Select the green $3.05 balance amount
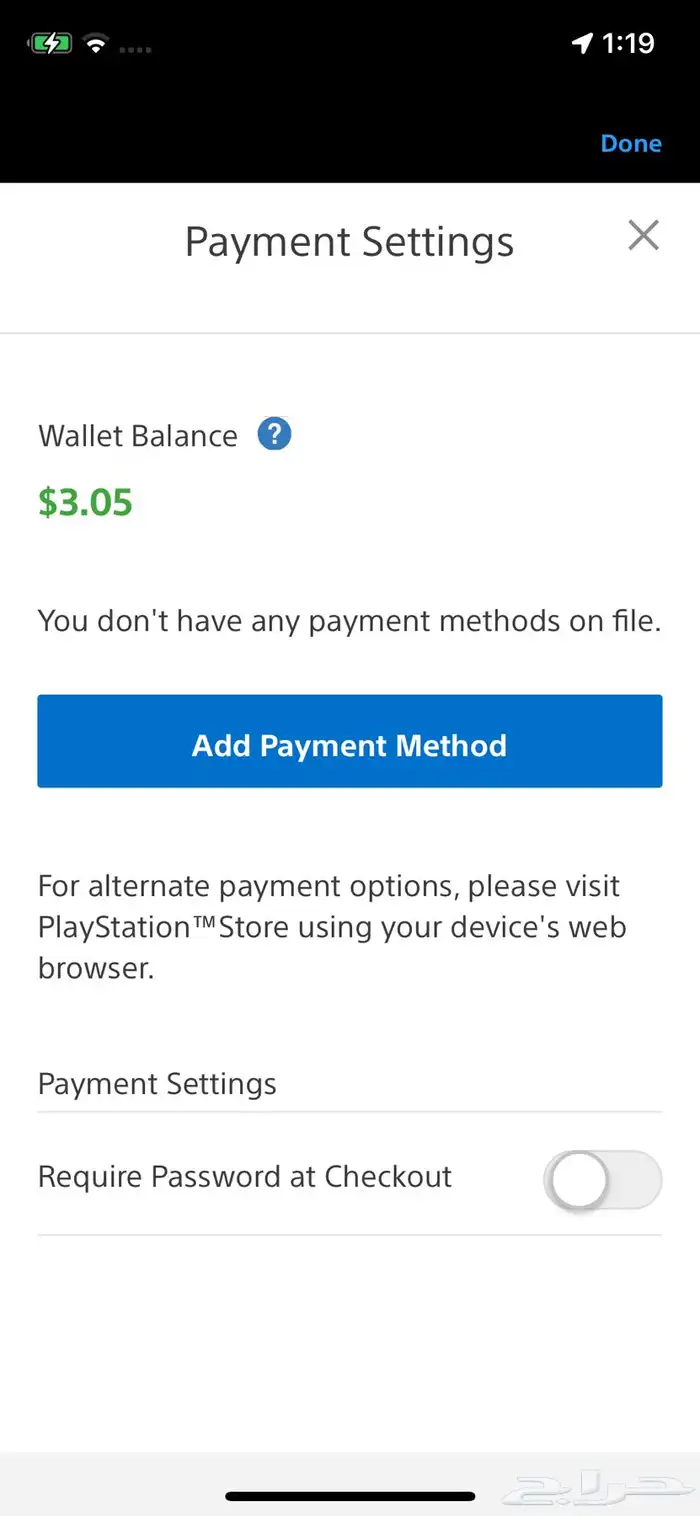This screenshot has width=700, height=1516. tap(85, 502)
